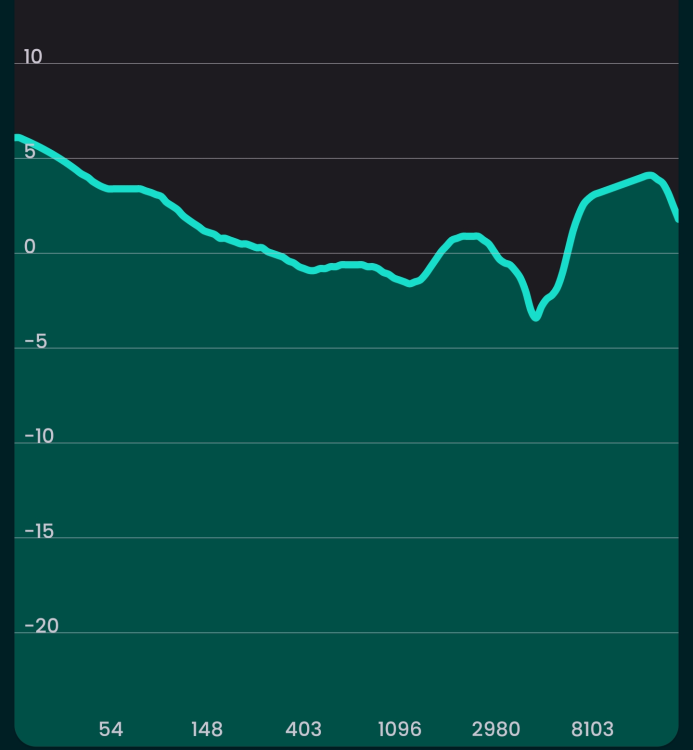Viewport: 693px width, 750px height.
Task: Click the 8103 Hz frequency axis label
Action: (592, 729)
